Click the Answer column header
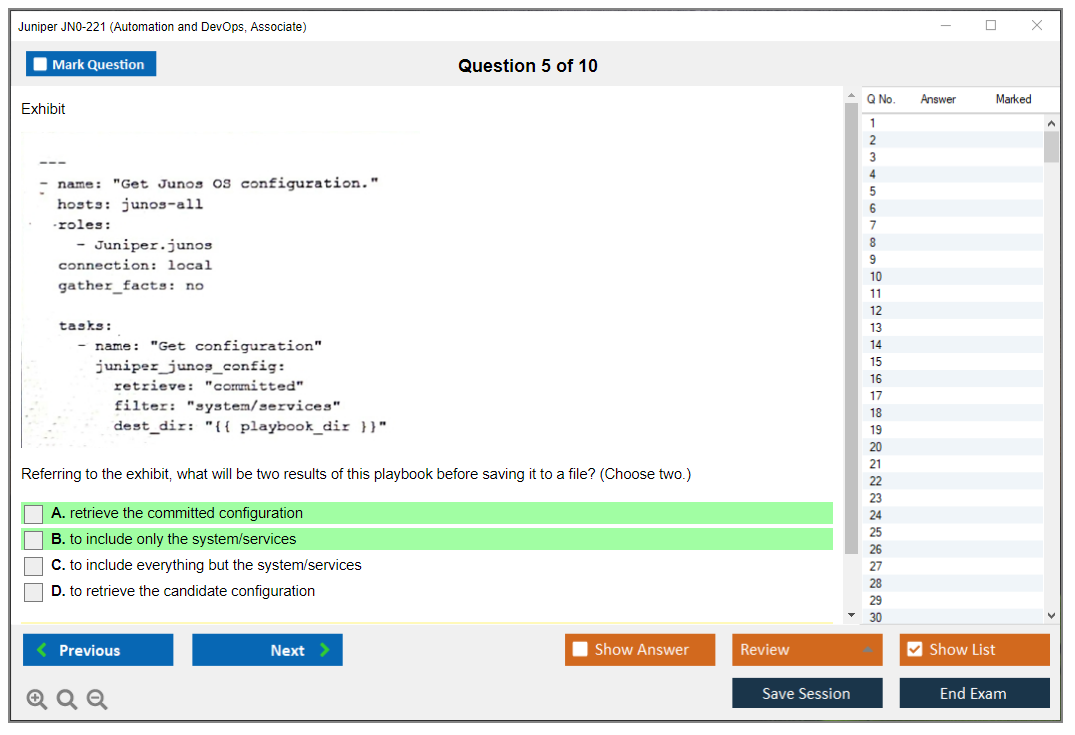Screen dimensions: 1075x735 (938, 99)
